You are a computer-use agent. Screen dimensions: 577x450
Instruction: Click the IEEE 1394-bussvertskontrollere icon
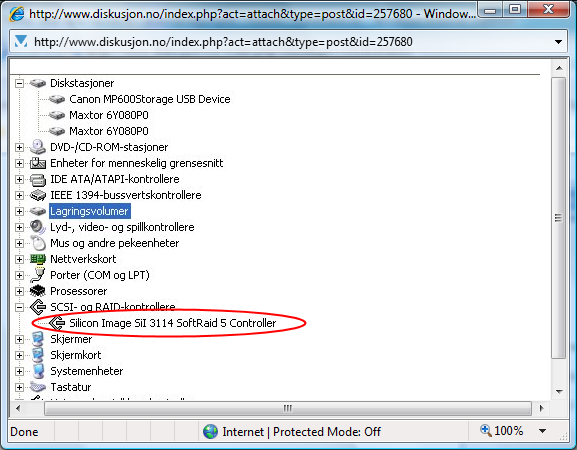click(38, 195)
